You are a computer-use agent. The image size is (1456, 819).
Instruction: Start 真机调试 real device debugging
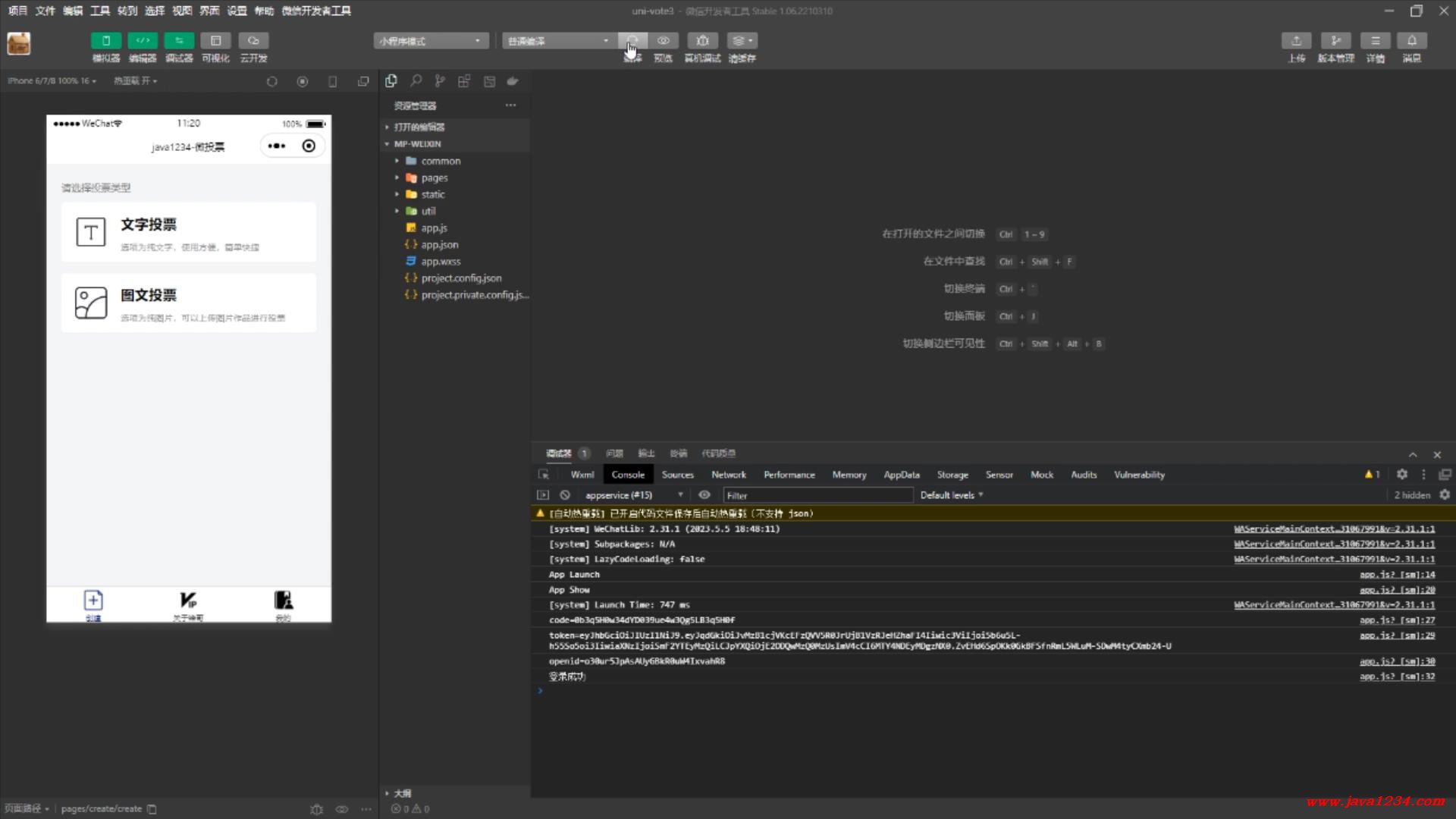point(702,41)
